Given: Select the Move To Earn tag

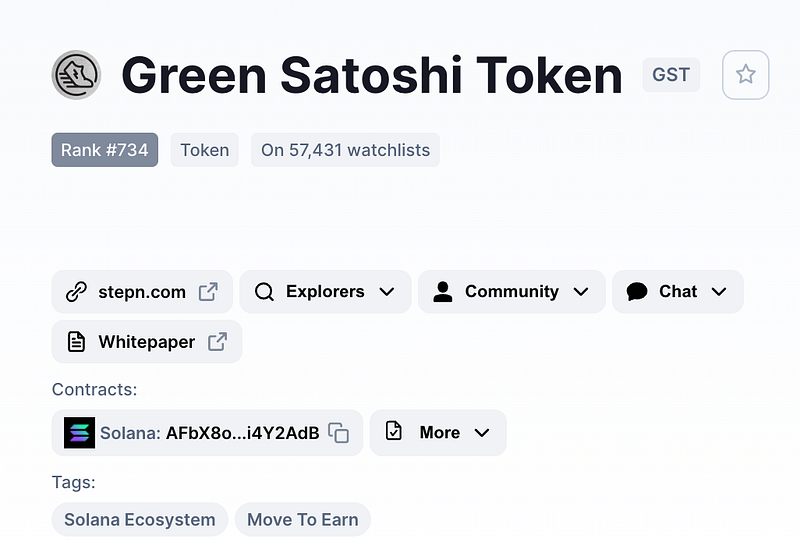Looking at the screenshot, I should (x=303, y=520).
